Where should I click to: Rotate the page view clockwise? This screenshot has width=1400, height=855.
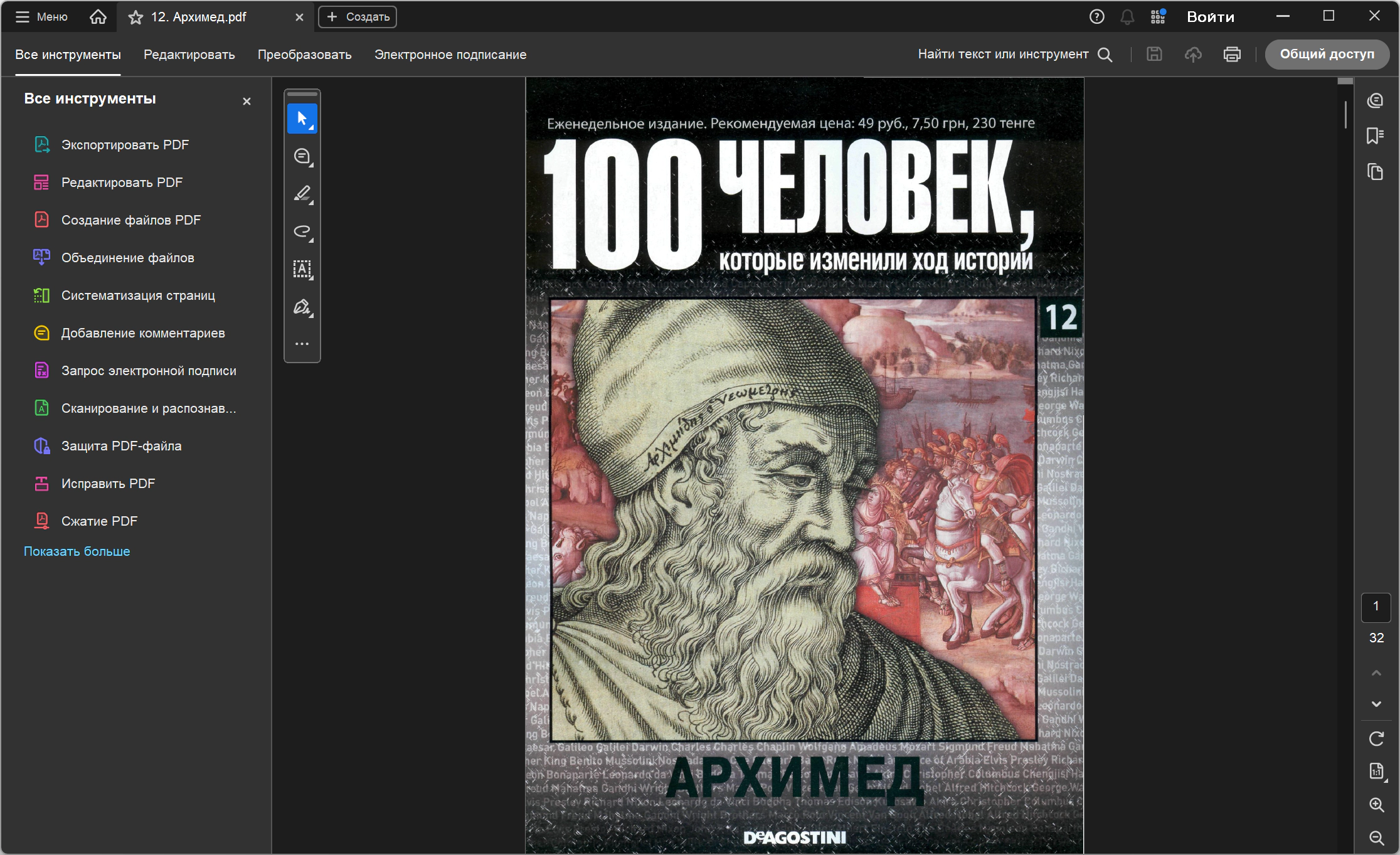point(1376,739)
